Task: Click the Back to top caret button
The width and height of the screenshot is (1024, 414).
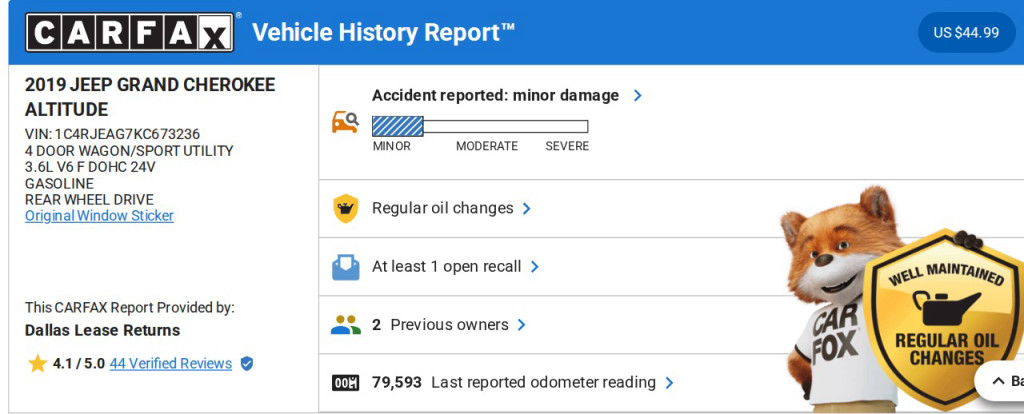Action: tap(1000, 381)
